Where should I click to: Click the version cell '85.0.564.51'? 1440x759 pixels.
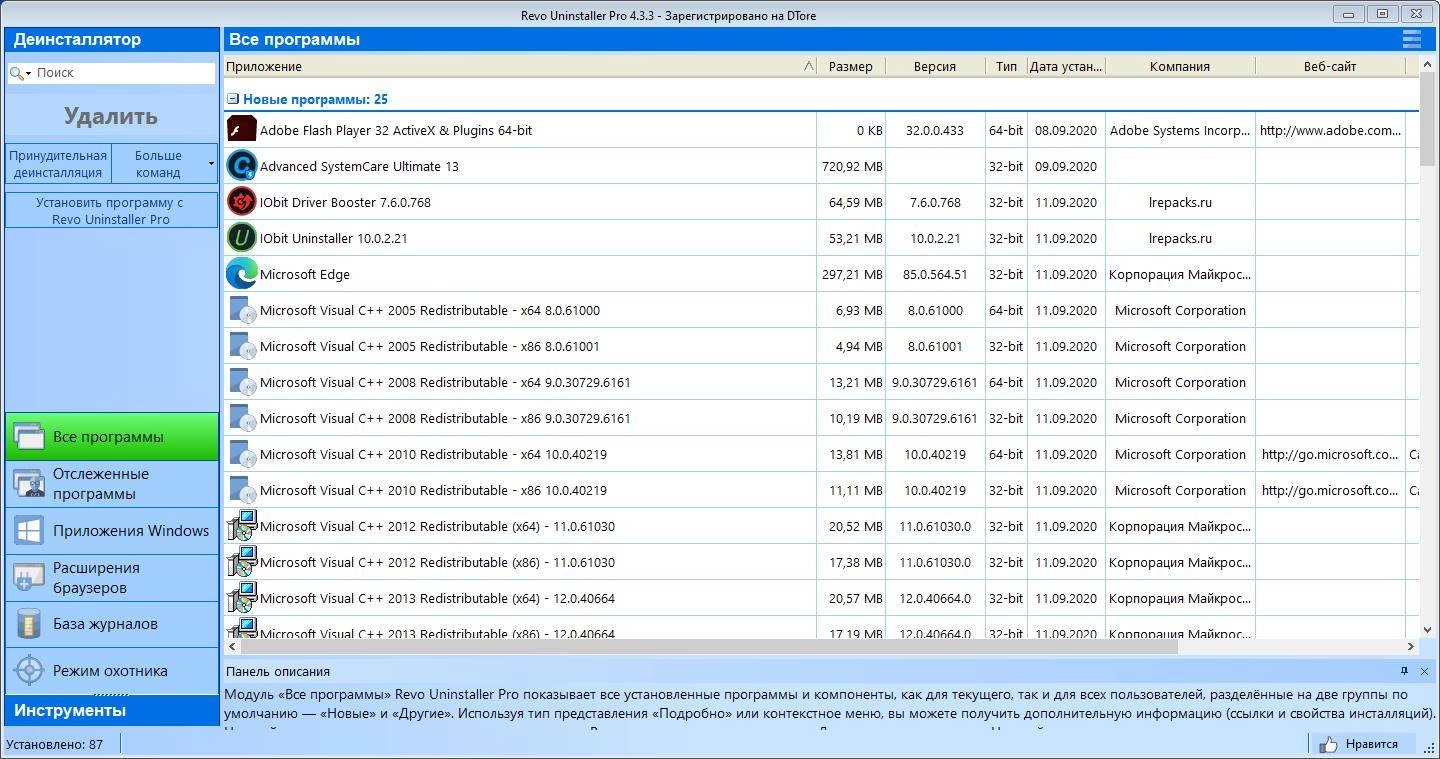tap(935, 274)
